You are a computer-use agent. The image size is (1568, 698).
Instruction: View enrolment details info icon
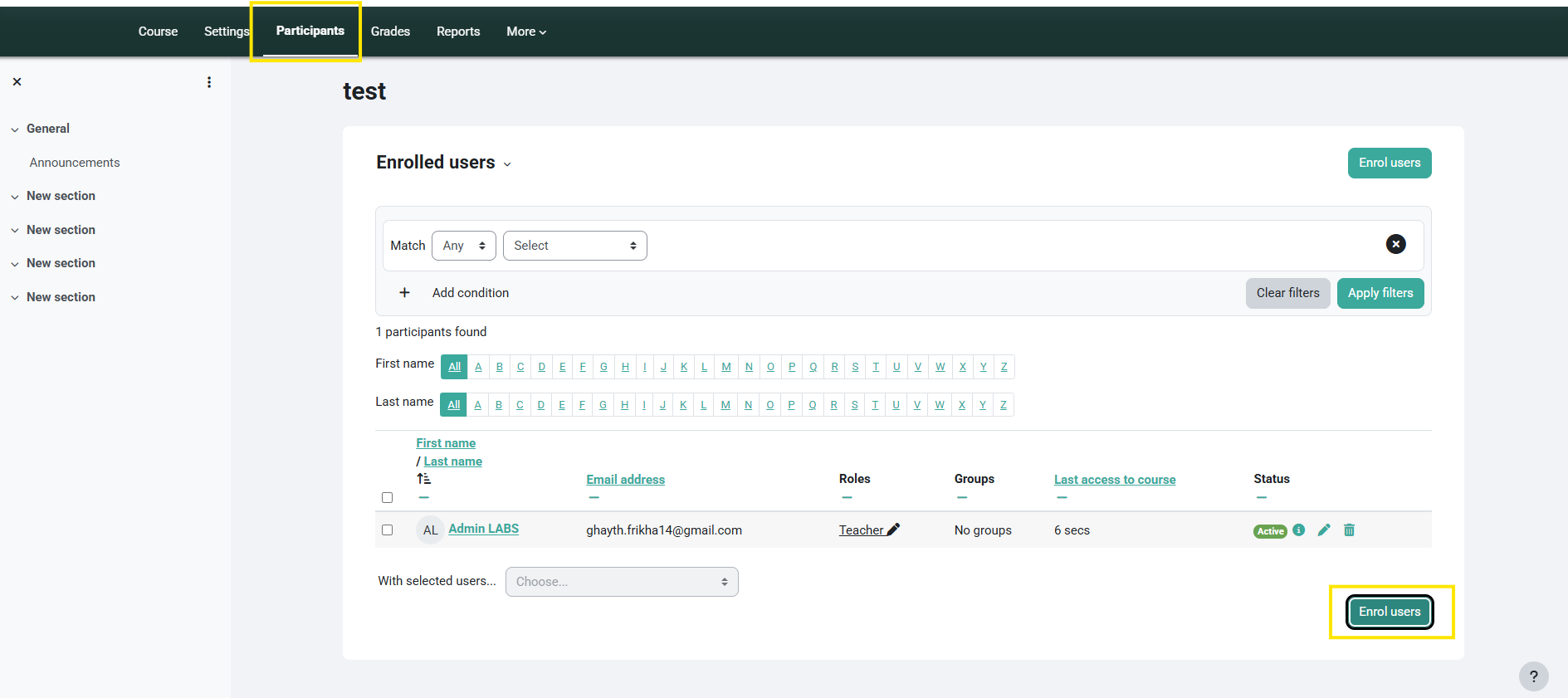coord(1299,530)
